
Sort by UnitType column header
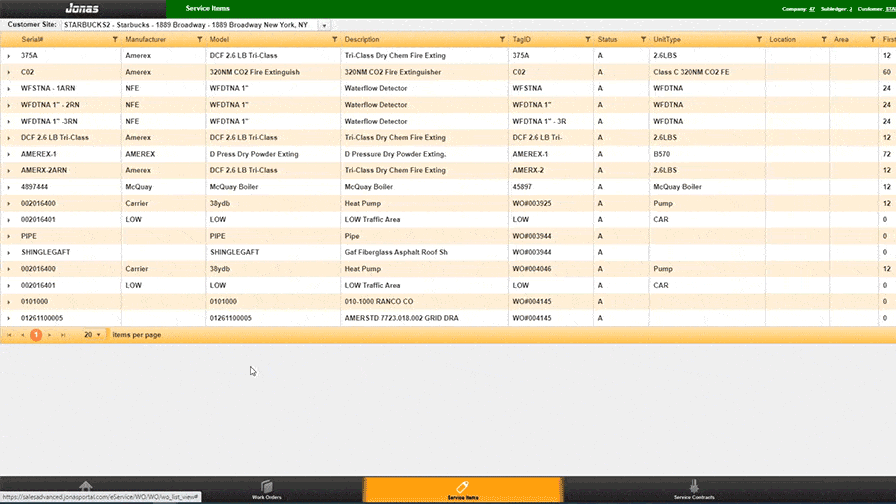(x=667, y=39)
